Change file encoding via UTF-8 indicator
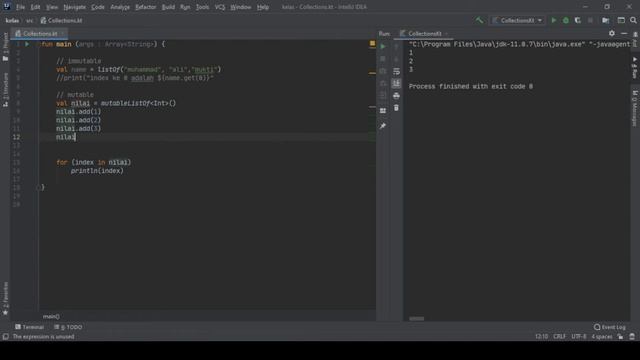Viewport: 640px width, 360px height. coord(578,337)
